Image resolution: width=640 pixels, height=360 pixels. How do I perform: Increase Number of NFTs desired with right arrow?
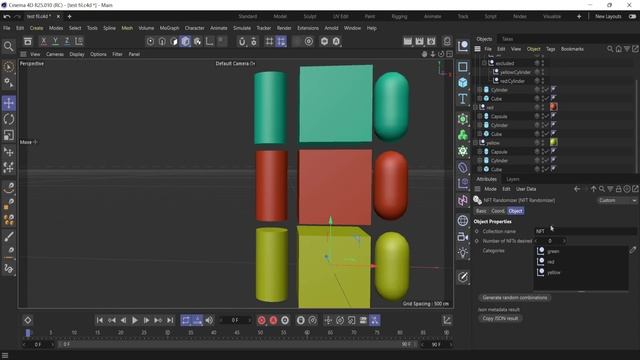pyautogui.click(x=564, y=241)
